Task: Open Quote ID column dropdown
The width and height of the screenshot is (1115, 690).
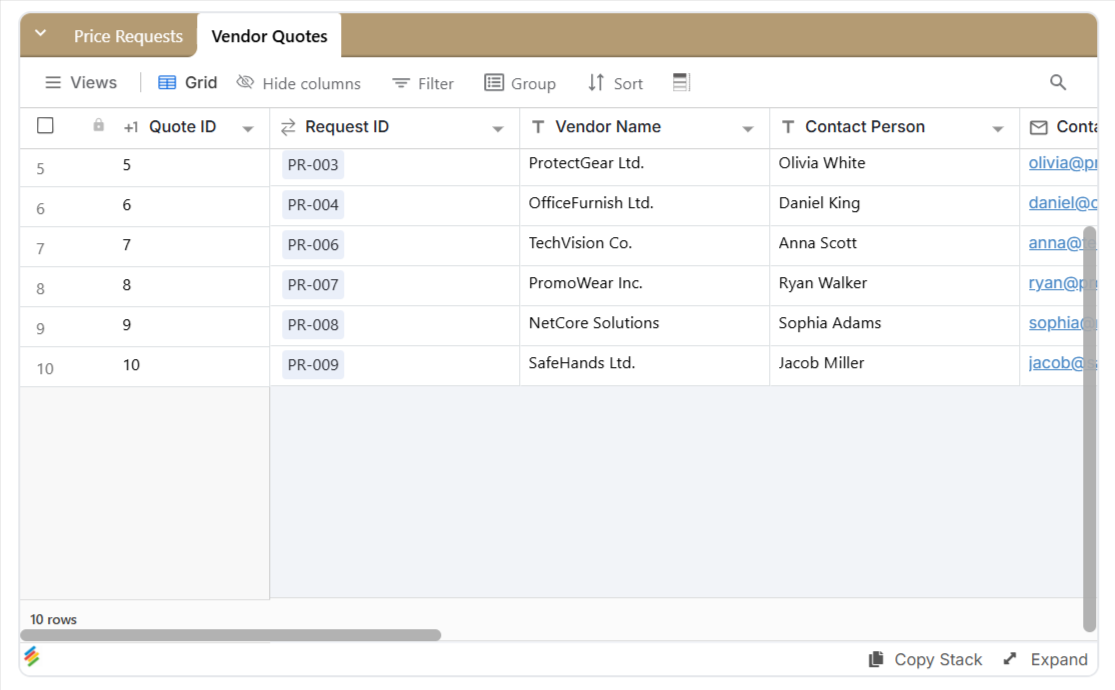Action: click(248, 129)
